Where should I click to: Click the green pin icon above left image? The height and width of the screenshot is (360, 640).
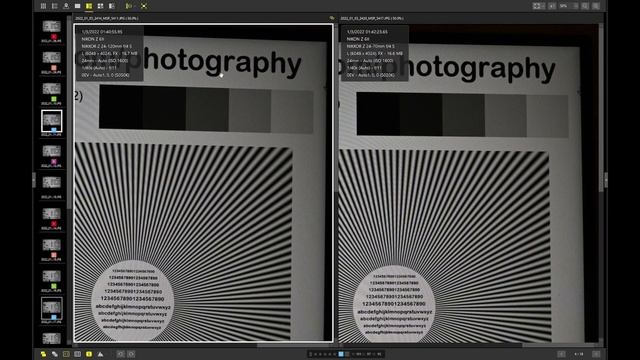coord(331,18)
